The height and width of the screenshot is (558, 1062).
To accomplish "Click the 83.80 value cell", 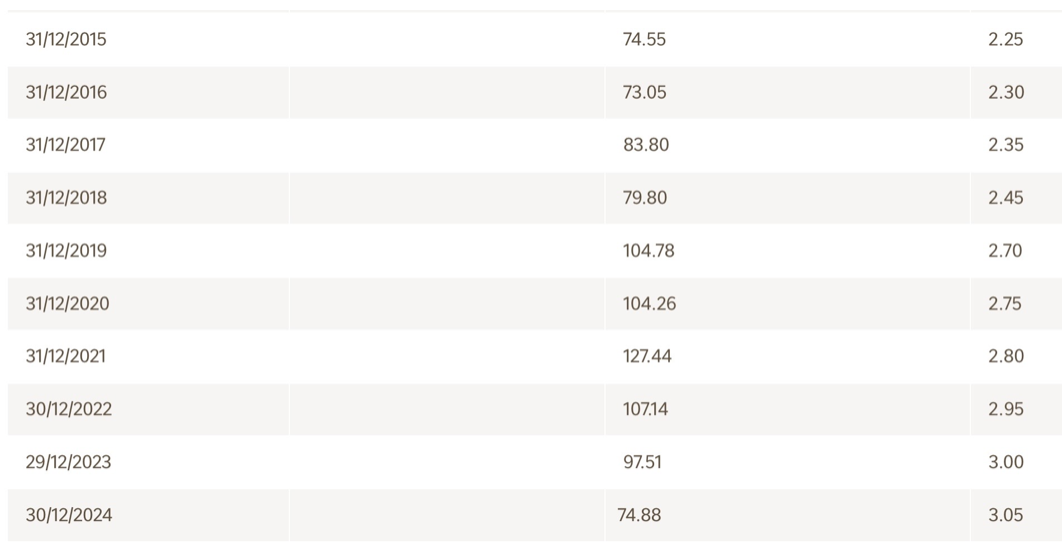I will click(646, 145).
